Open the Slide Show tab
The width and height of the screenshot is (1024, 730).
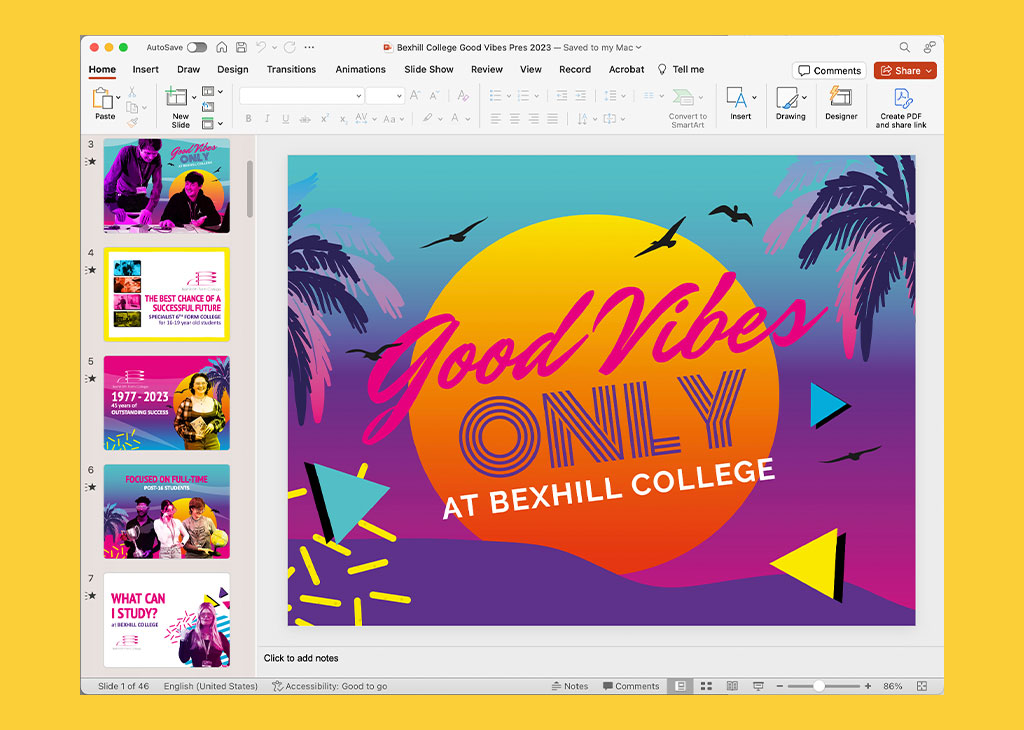click(428, 69)
